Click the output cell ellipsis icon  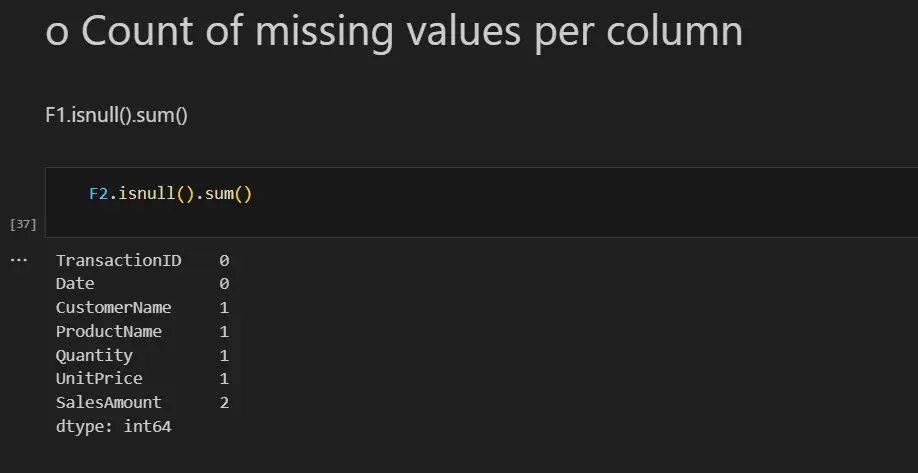(x=20, y=260)
